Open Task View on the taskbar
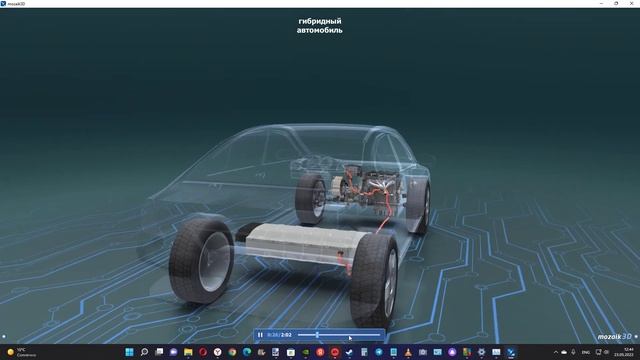The image size is (640, 360). coord(159,352)
